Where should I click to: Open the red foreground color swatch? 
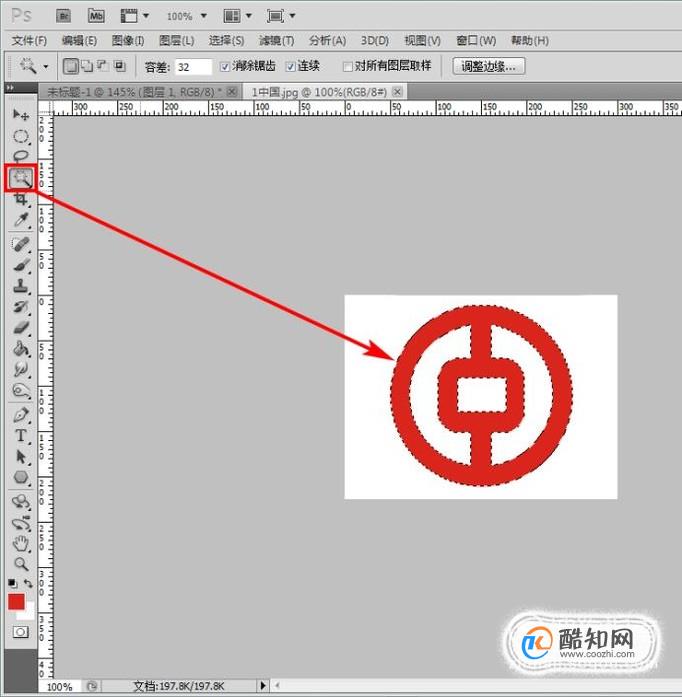point(16,601)
